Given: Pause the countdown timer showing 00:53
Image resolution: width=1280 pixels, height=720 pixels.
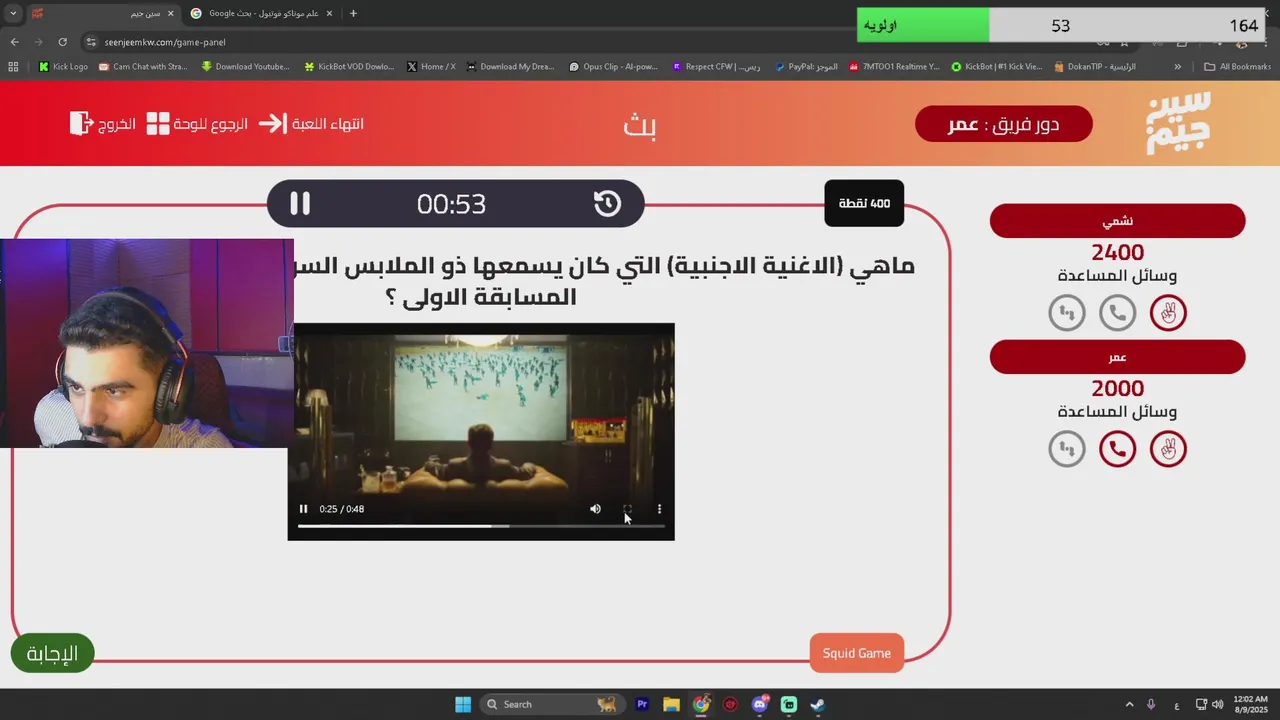Looking at the screenshot, I should [x=300, y=204].
